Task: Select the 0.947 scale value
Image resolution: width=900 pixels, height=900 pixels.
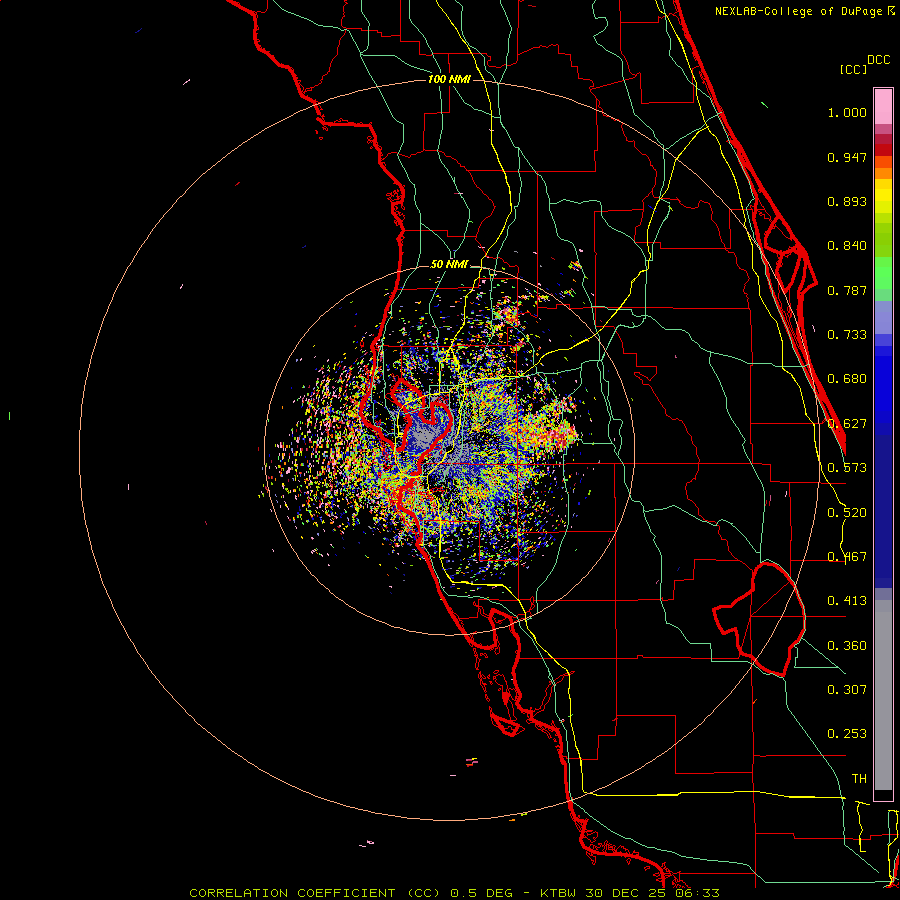Action: click(847, 157)
